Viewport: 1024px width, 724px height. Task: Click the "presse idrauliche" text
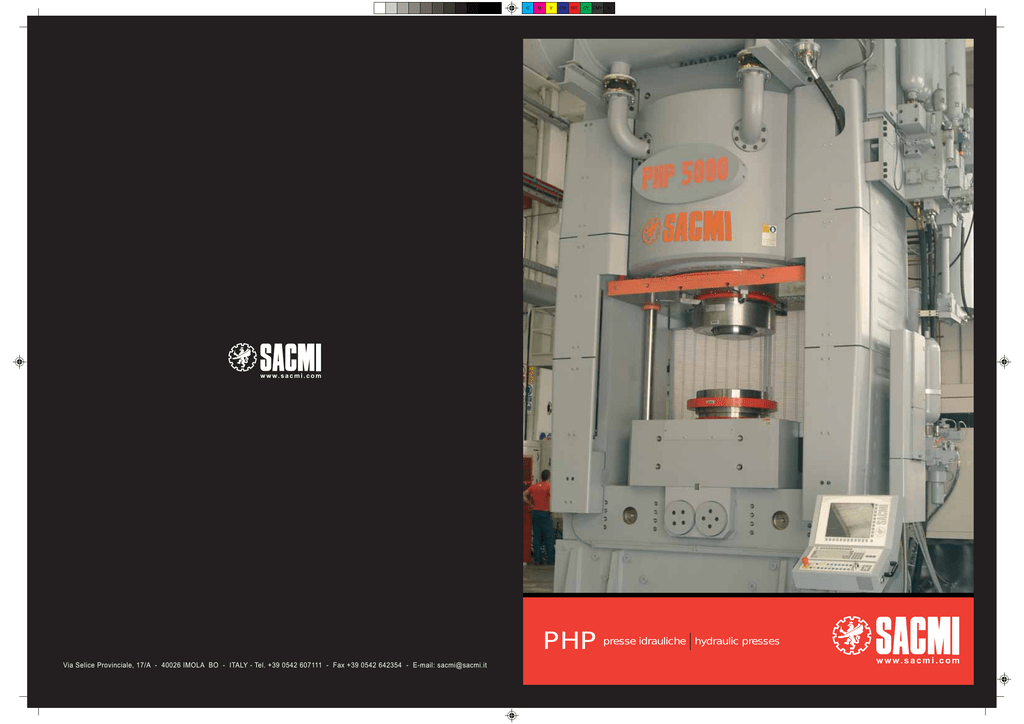click(645, 641)
